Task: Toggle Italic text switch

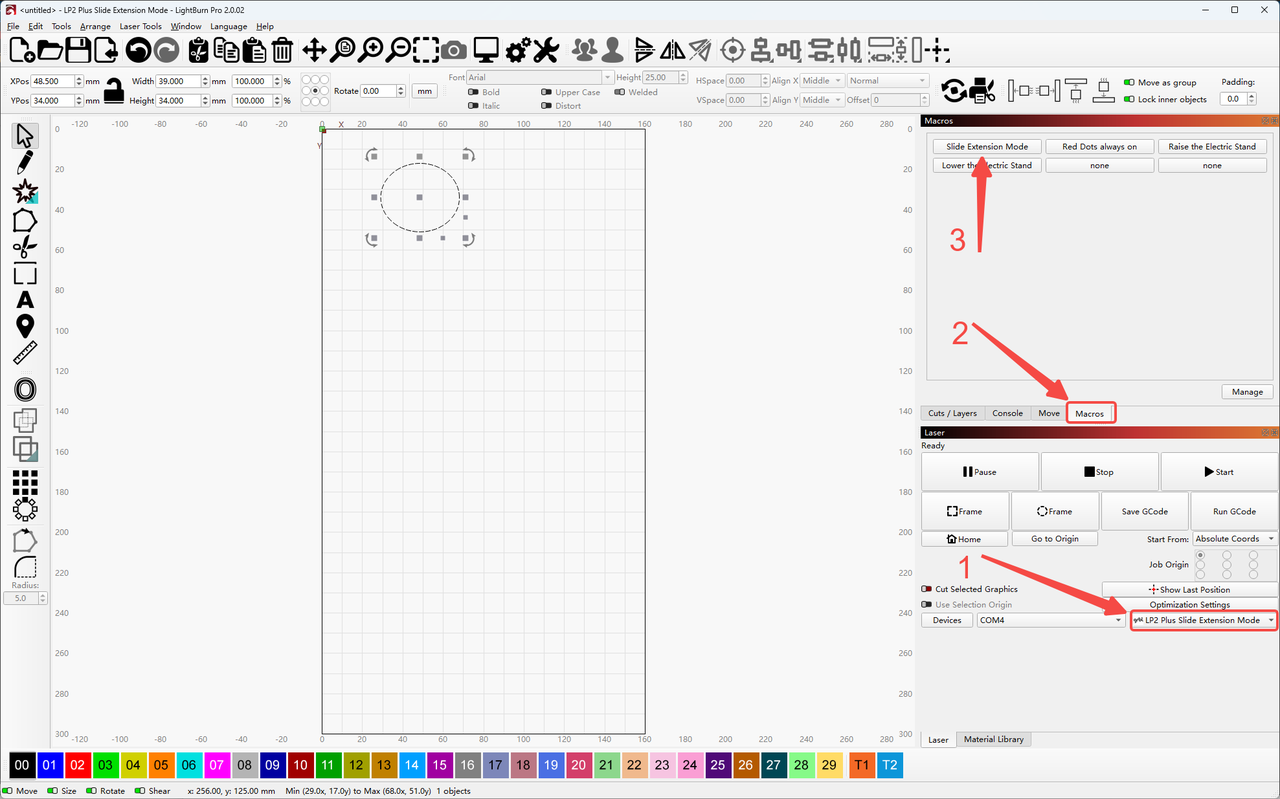Action: click(x=473, y=106)
